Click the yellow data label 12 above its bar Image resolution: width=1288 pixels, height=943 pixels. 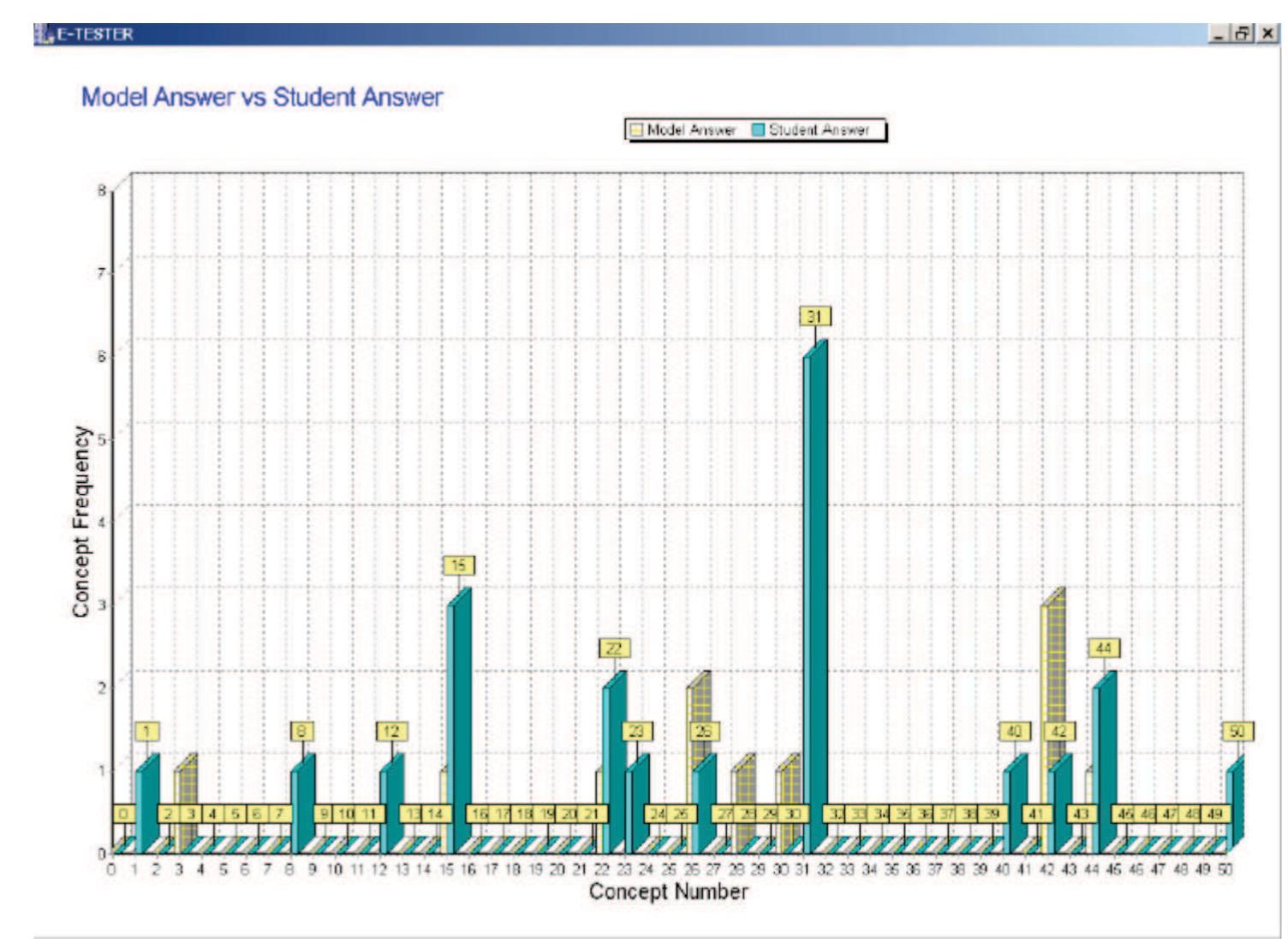point(391,731)
